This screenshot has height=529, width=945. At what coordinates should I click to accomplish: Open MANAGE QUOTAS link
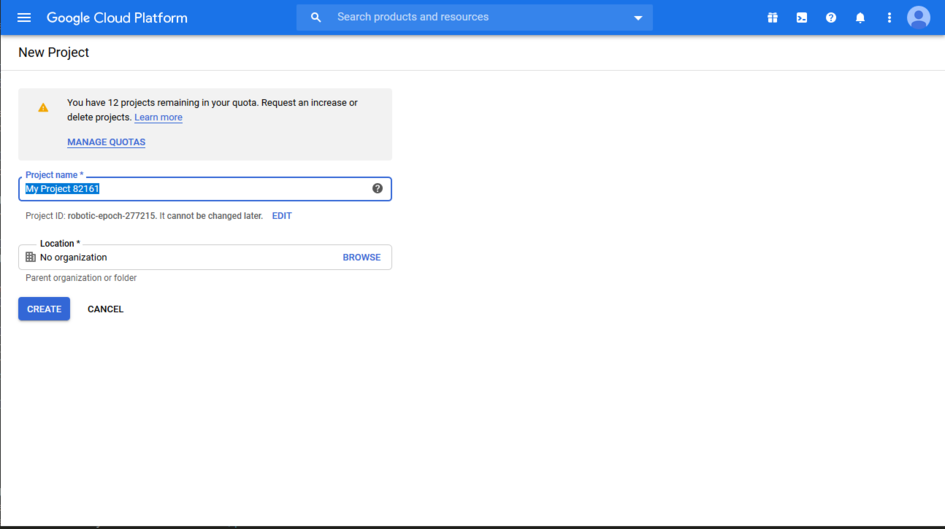click(x=106, y=142)
